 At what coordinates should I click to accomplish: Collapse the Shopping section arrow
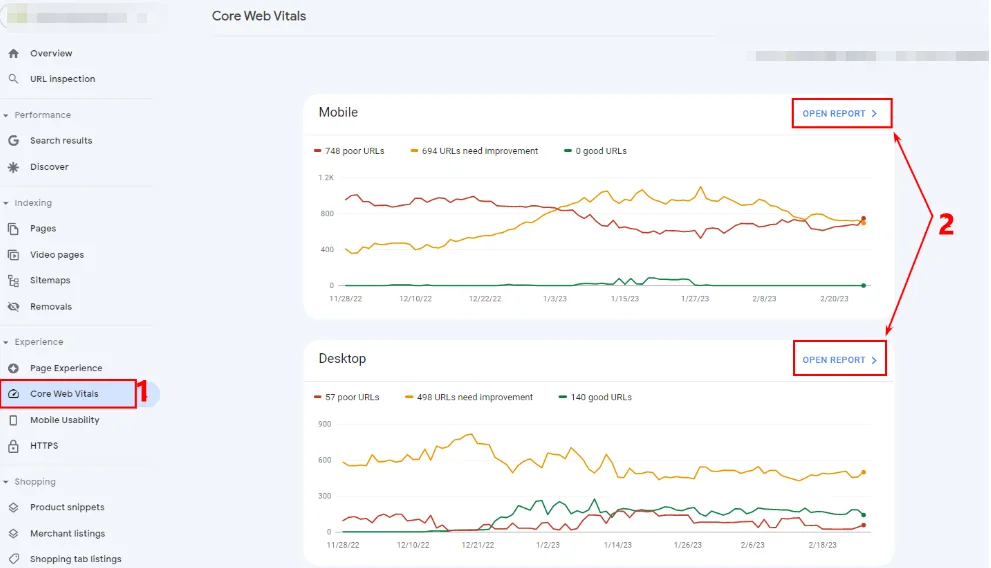click(6, 482)
